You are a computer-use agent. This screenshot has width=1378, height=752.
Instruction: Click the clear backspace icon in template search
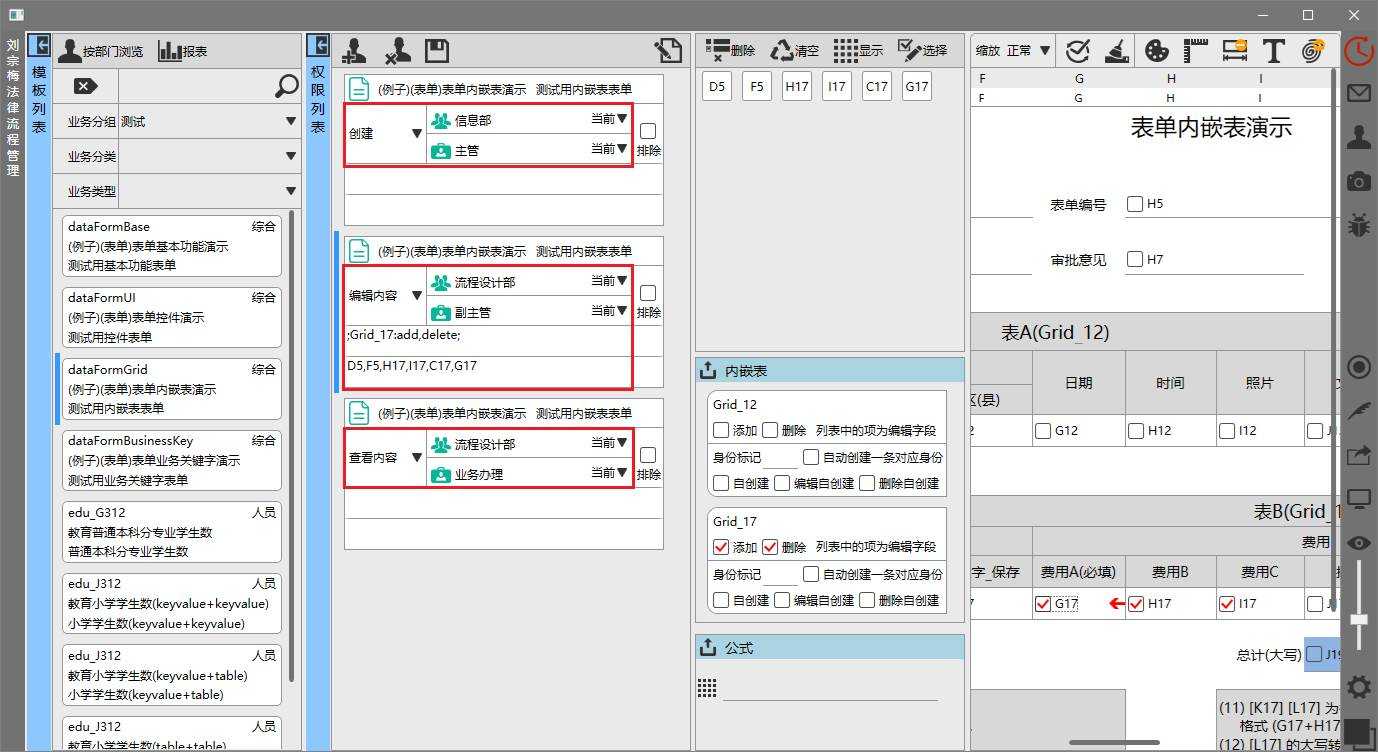(86, 86)
